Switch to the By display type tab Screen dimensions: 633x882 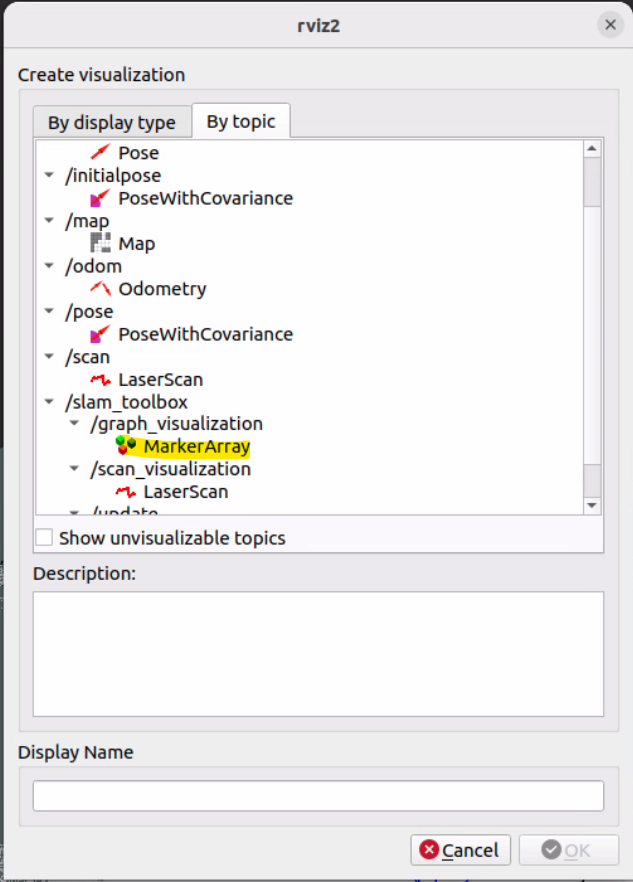(x=111, y=123)
